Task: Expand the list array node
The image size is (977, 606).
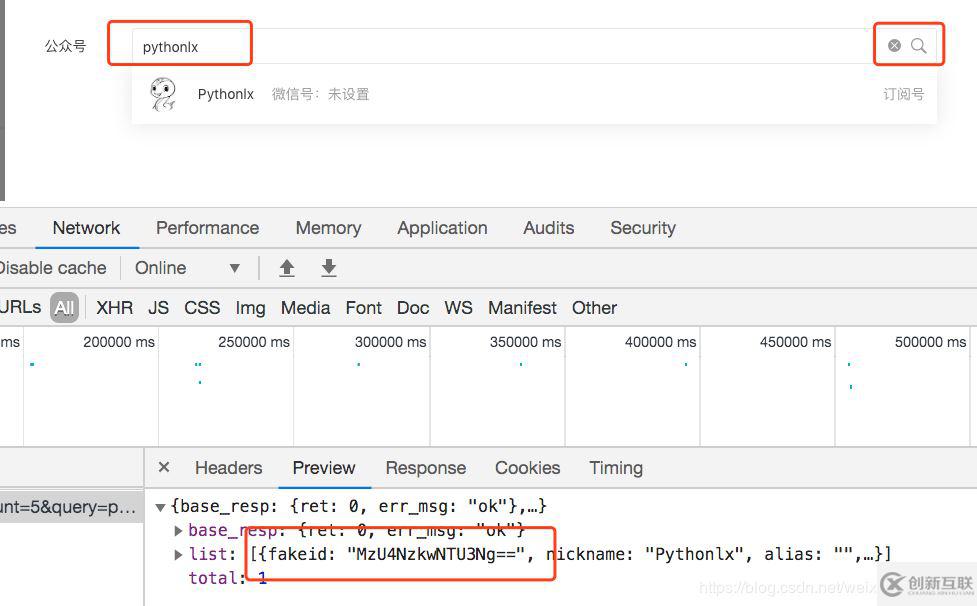Action: tap(178, 554)
